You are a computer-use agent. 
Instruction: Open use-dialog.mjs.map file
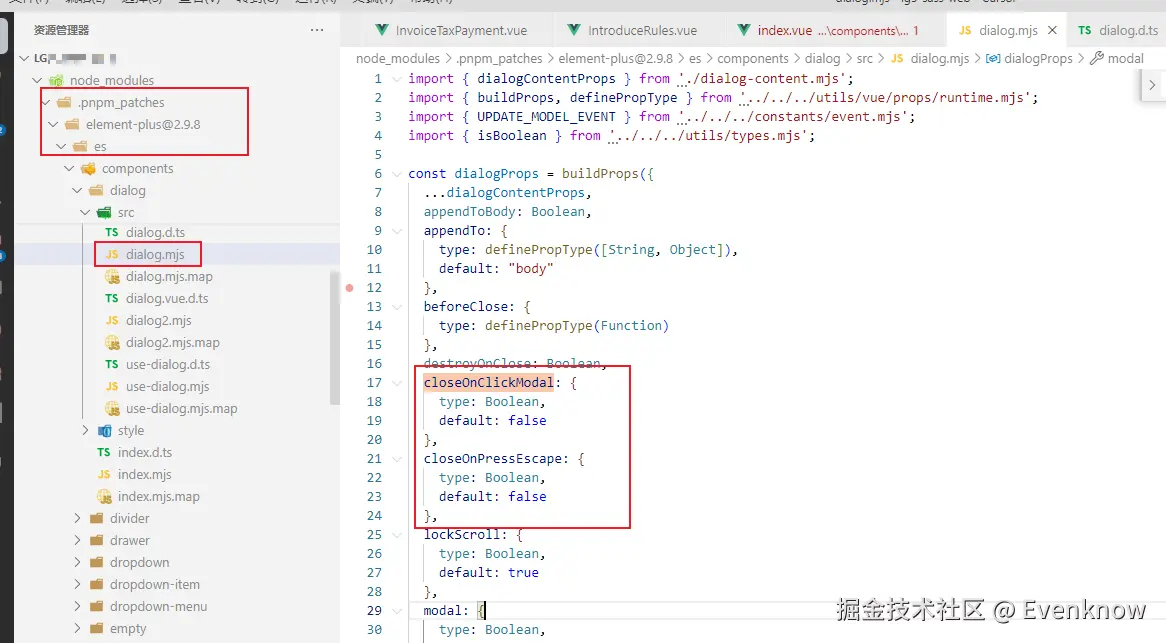point(181,409)
